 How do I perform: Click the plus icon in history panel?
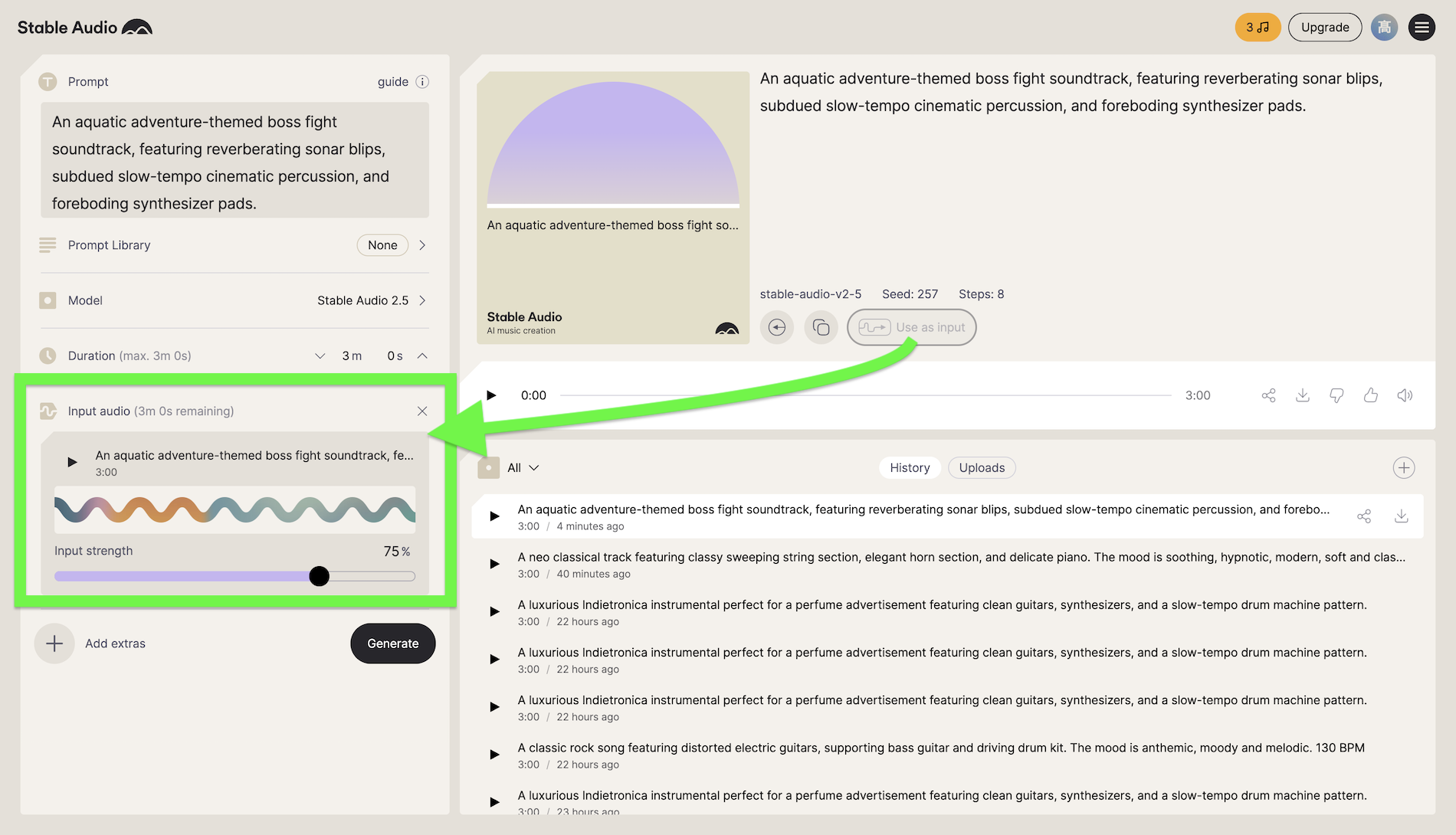[1403, 468]
